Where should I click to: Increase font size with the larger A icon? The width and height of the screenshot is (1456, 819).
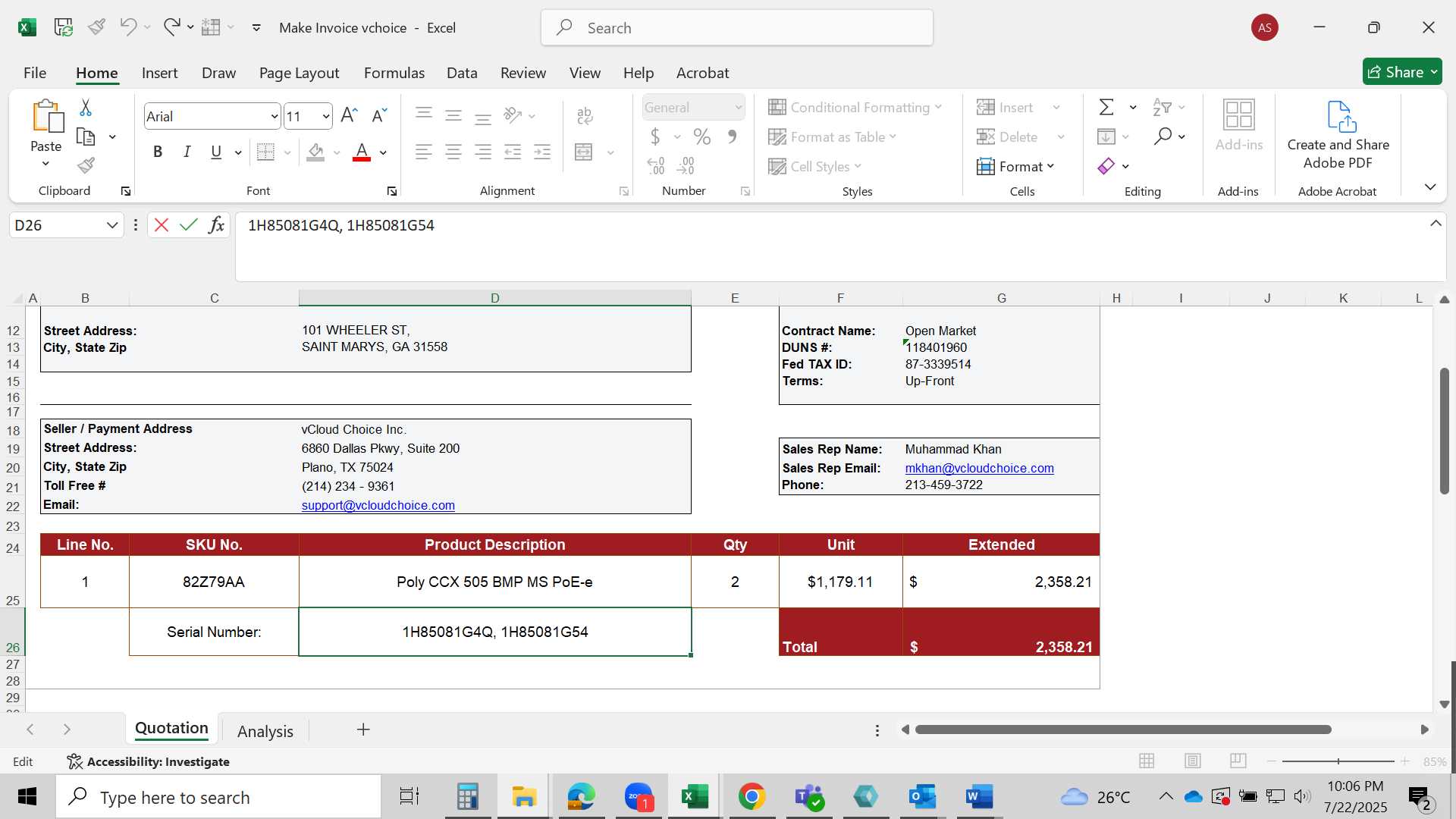349,115
